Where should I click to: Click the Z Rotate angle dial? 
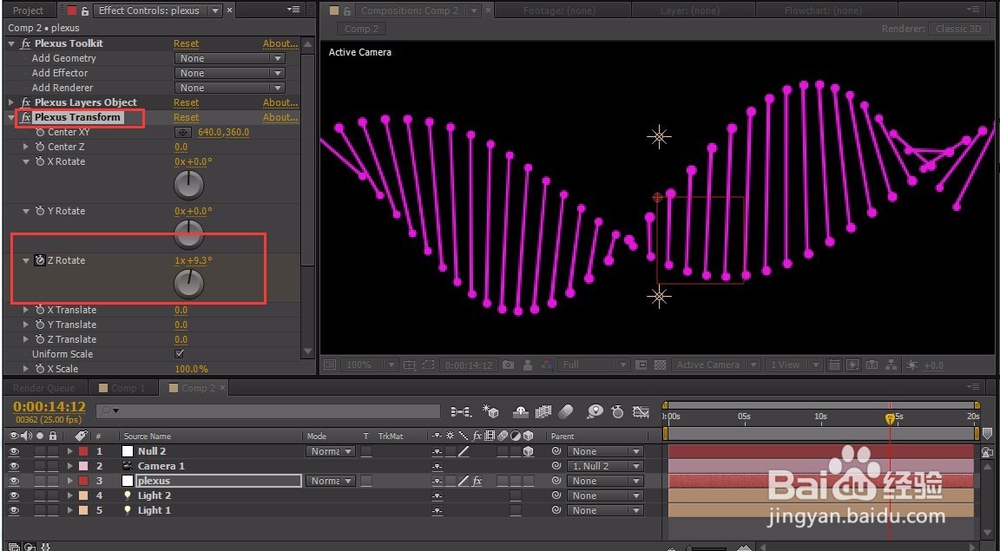click(189, 284)
